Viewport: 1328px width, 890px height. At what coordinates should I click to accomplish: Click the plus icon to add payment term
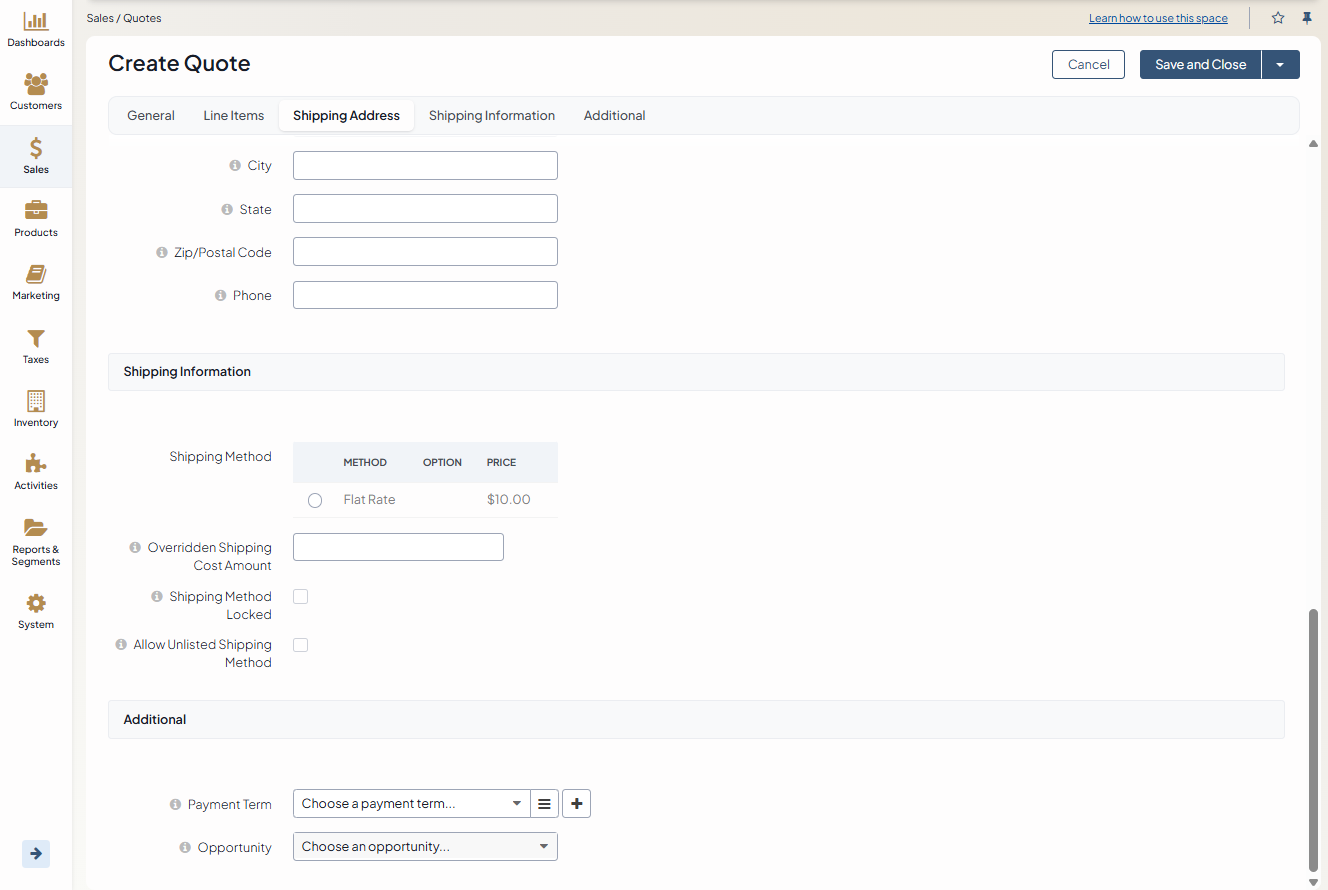click(x=576, y=803)
